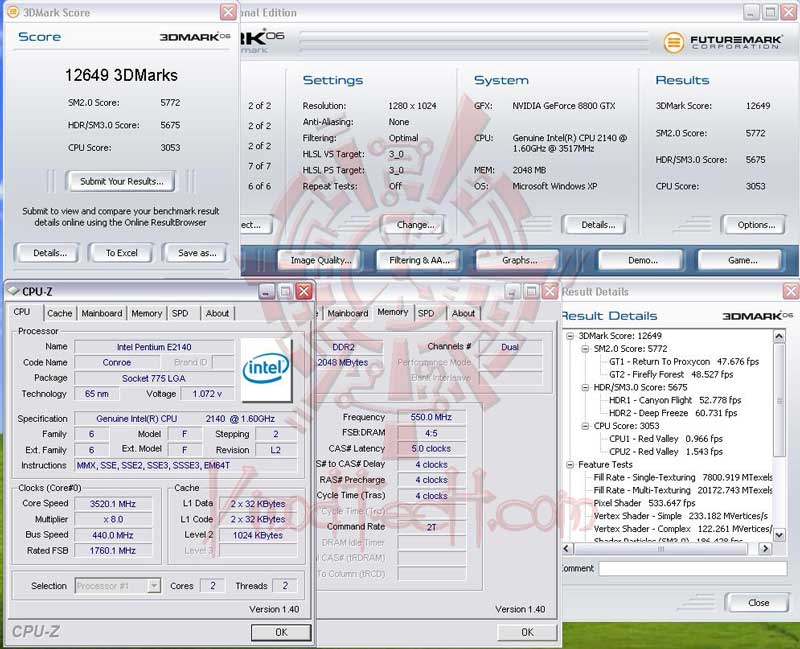Click Change button under Settings

415,224
